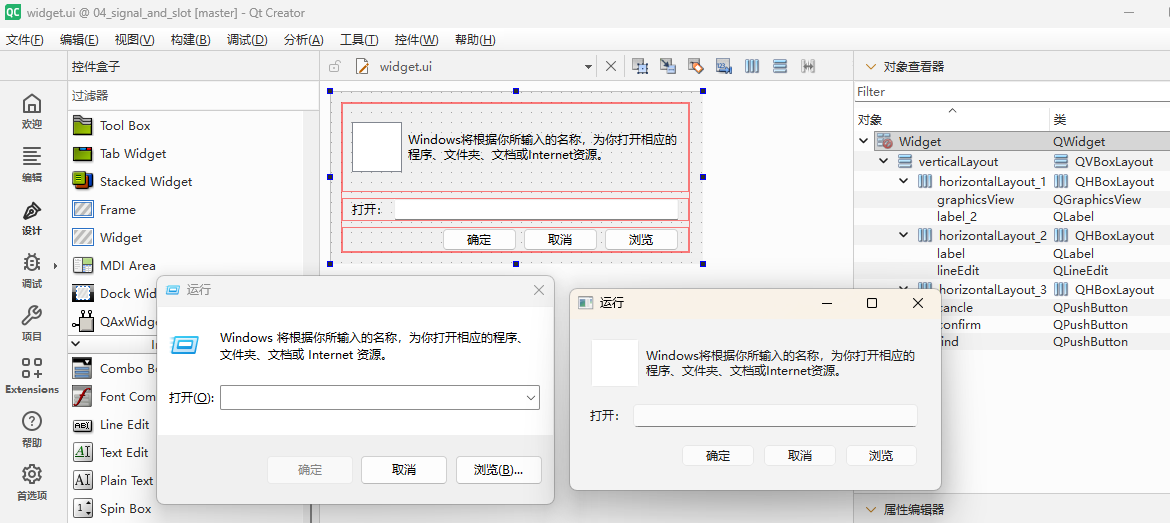Viewport: 1170px width, 523px height.
Task: Switch to 编辑 mode in the sidebar
Action: point(31,165)
